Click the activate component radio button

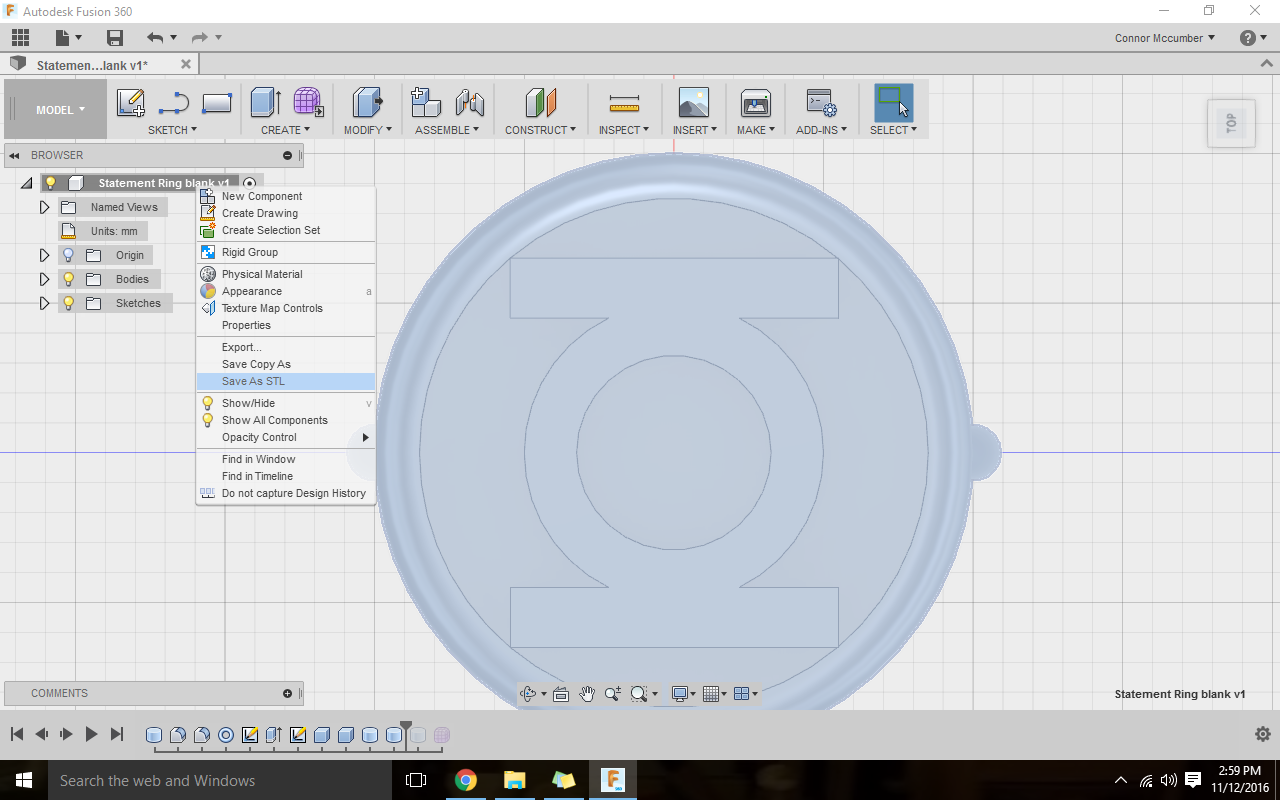(x=249, y=183)
